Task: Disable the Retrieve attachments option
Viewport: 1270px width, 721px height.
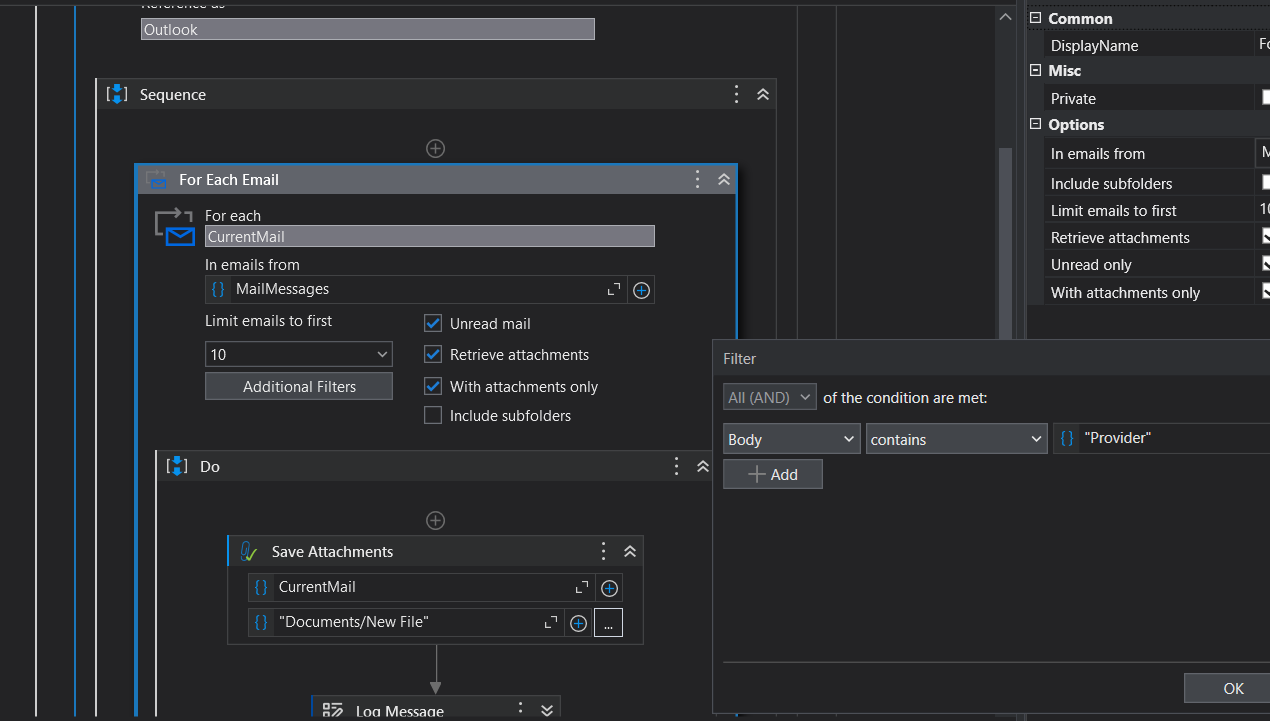Action: (433, 354)
